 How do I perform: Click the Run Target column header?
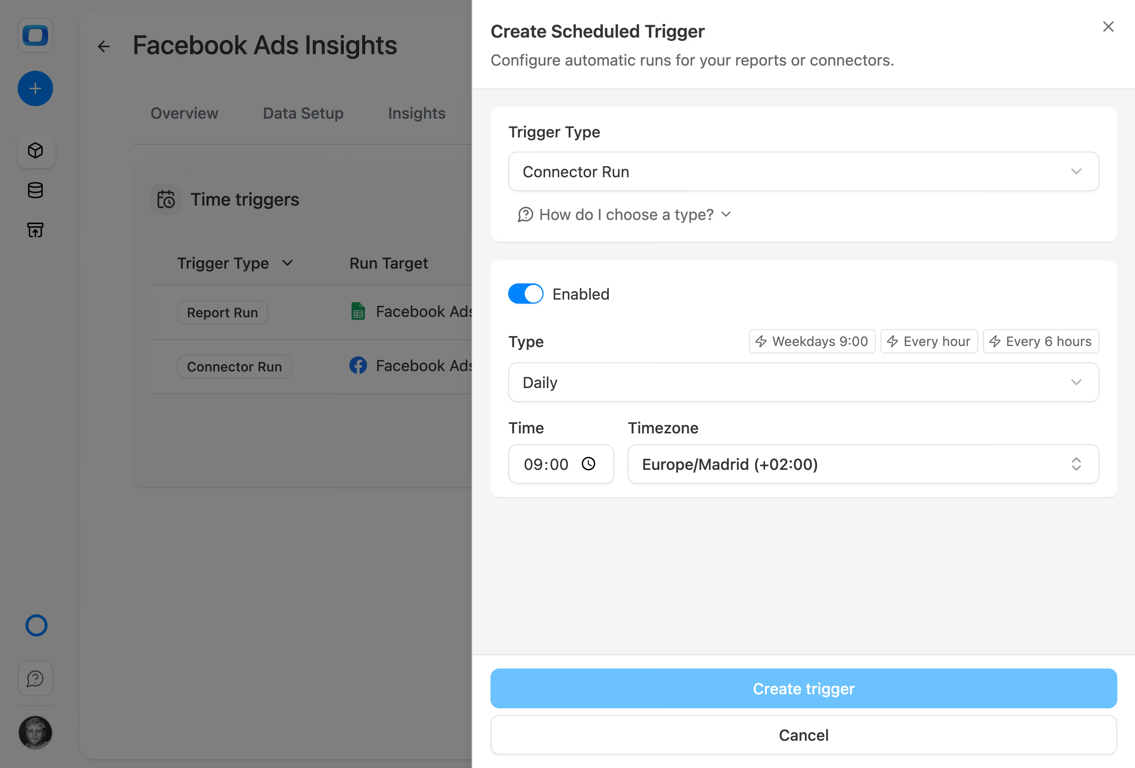click(x=389, y=263)
